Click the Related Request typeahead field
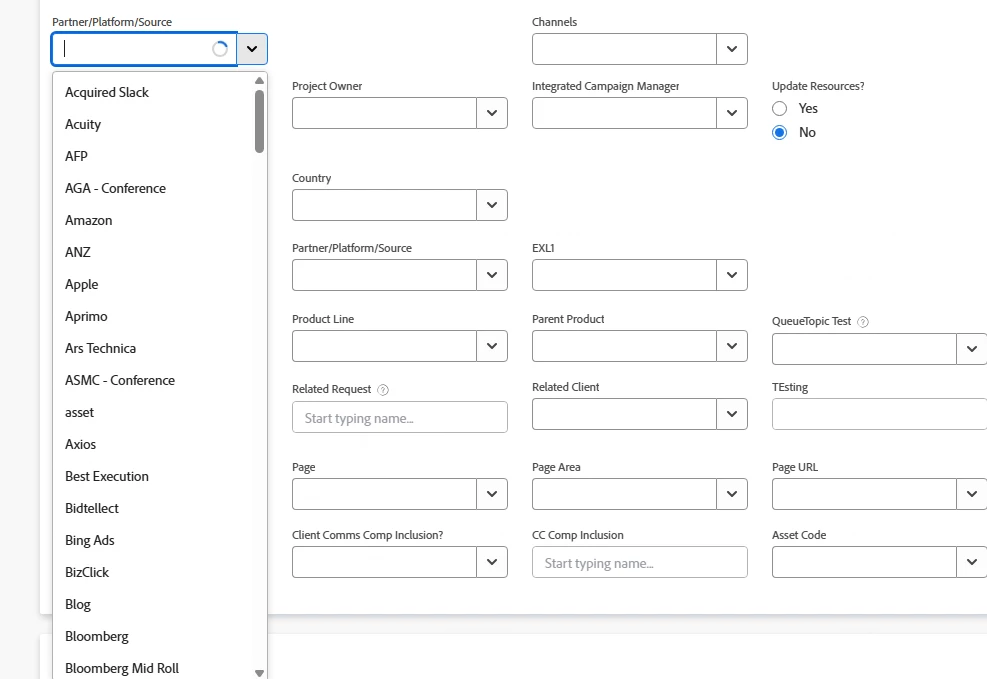Image resolution: width=987 pixels, height=679 pixels. 400,417
